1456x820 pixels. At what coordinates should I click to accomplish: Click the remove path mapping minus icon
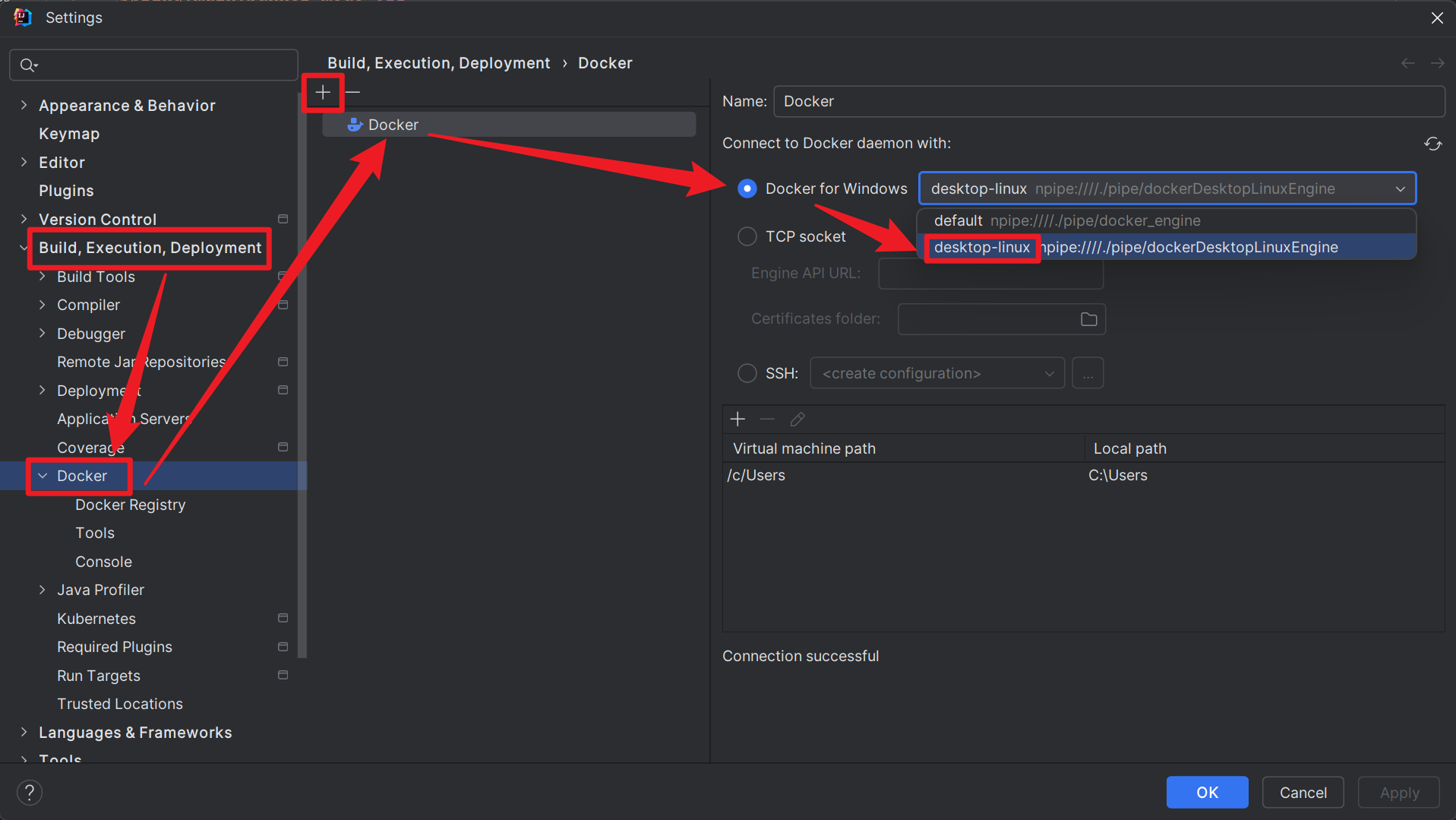767,419
